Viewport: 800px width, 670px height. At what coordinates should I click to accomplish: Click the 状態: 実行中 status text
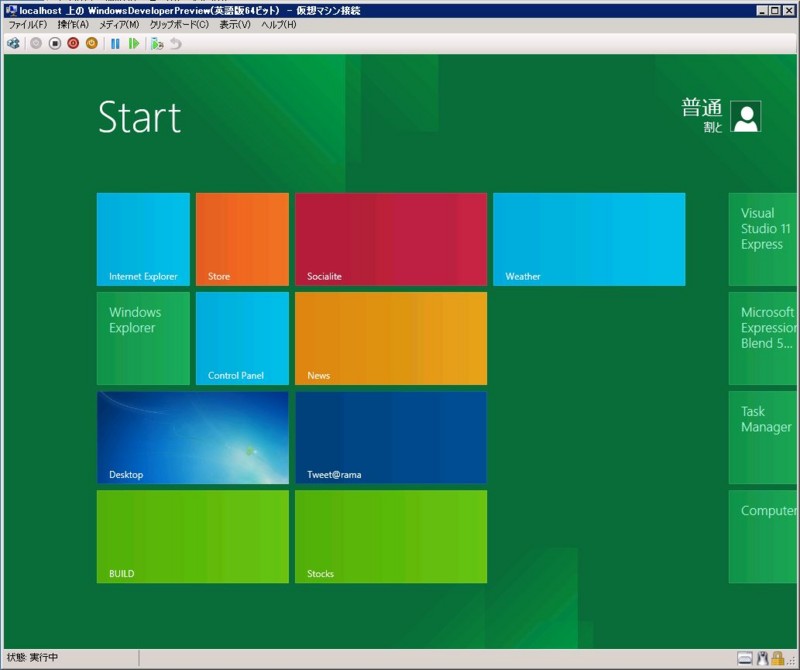point(32,657)
